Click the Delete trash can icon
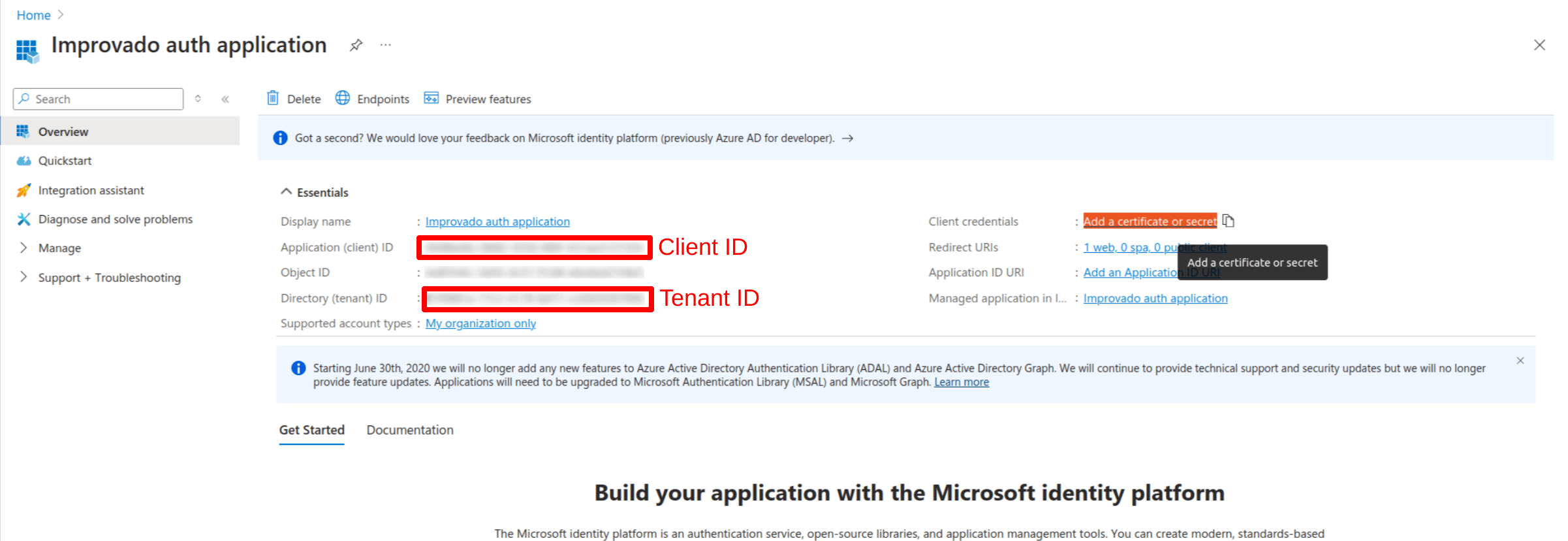Screen dimensions: 1568x541 coord(273,98)
